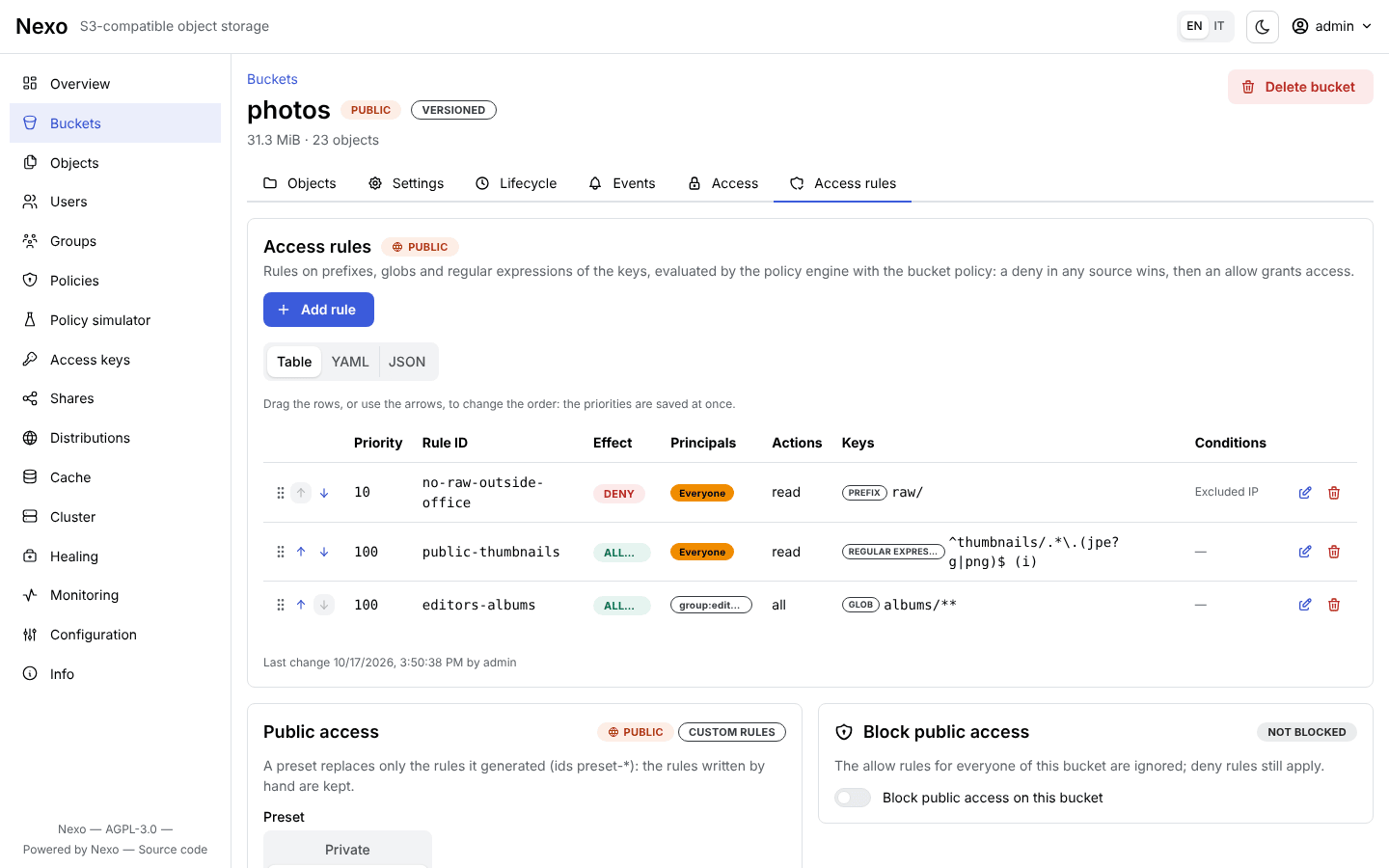Grab the drag handle of public-thumbnails row
Image resolution: width=1389 pixels, height=868 pixels.
click(x=281, y=552)
